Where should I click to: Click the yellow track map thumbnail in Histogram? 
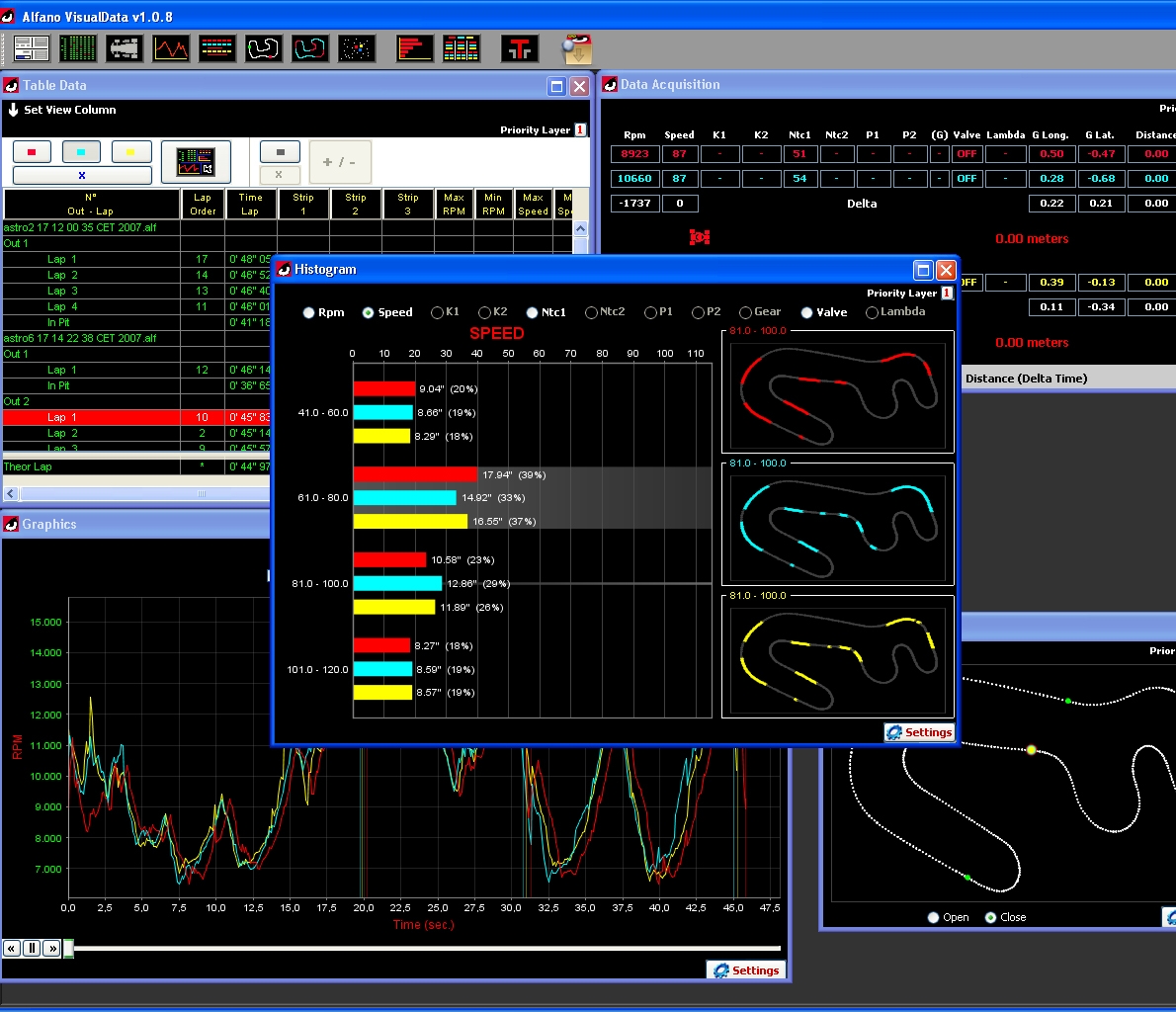838,657
